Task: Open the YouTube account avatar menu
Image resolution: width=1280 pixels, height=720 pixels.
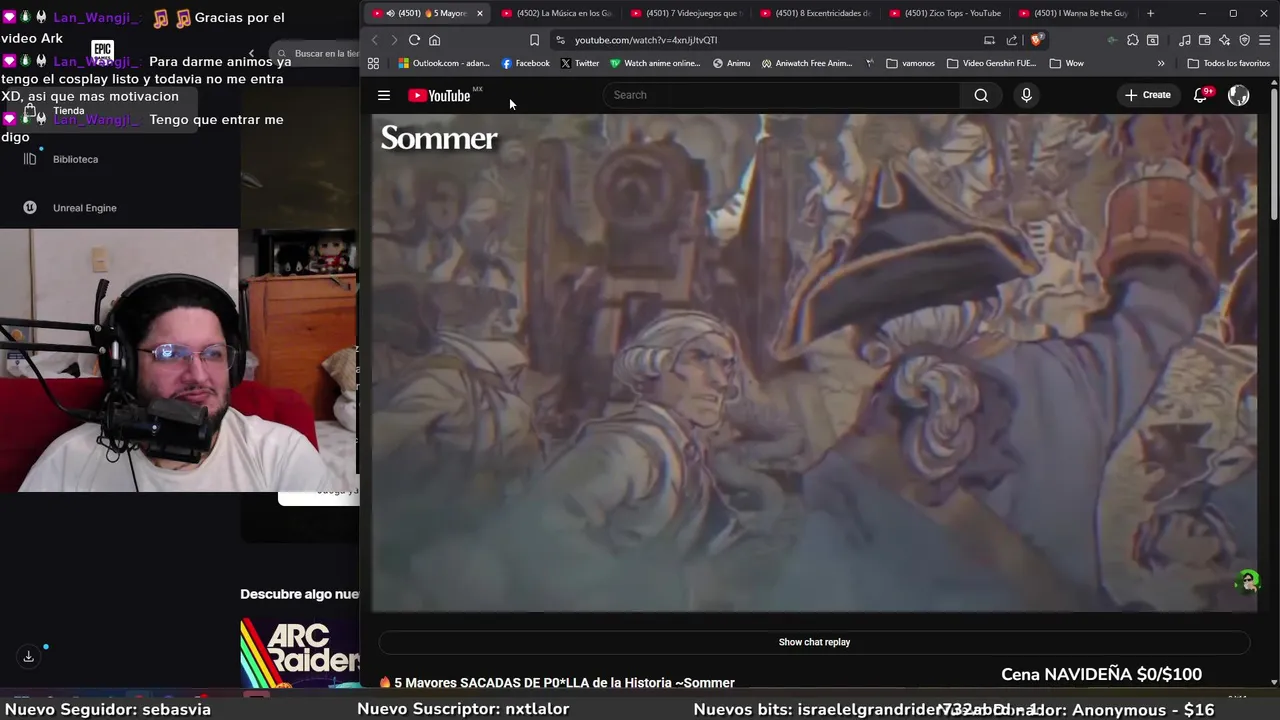Action: click(x=1238, y=95)
